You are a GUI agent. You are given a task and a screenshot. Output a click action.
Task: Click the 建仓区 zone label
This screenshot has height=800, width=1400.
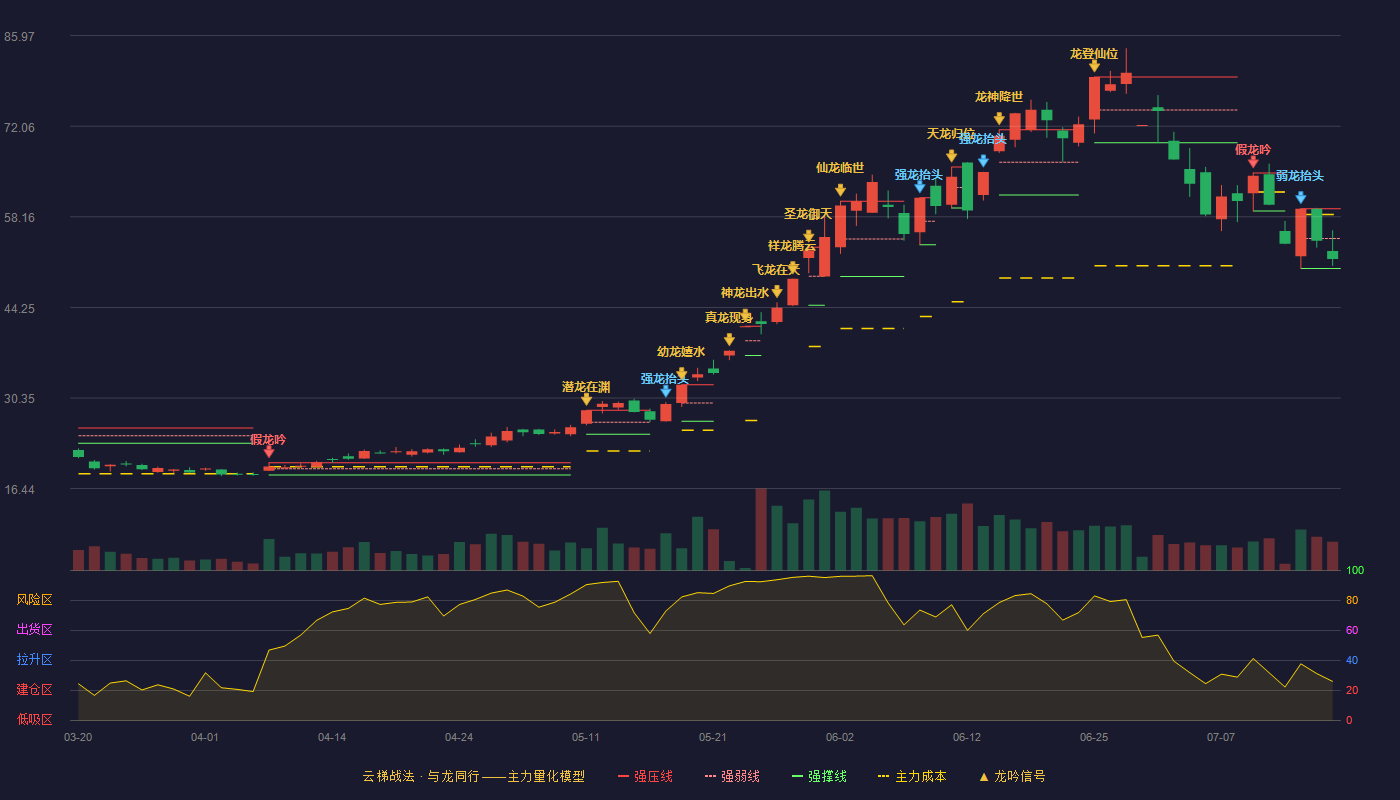click(x=35, y=690)
